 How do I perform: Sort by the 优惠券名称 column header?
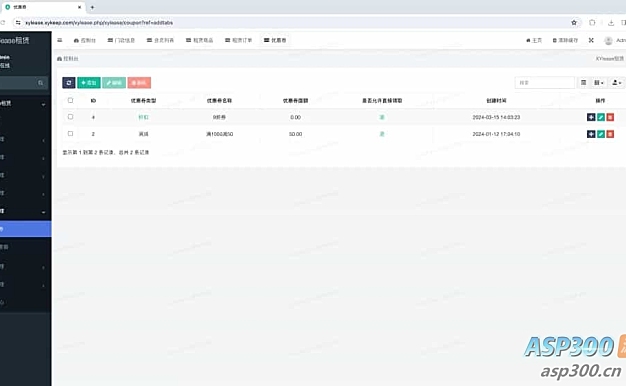(219, 101)
